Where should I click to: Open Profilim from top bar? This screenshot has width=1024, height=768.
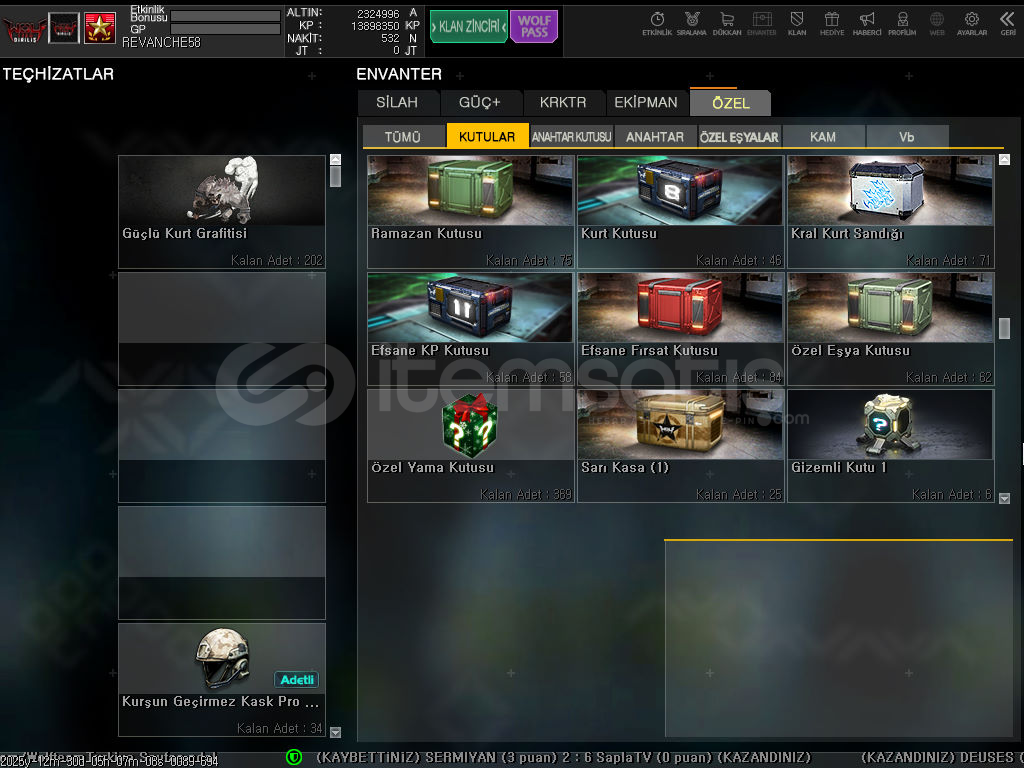[902, 23]
